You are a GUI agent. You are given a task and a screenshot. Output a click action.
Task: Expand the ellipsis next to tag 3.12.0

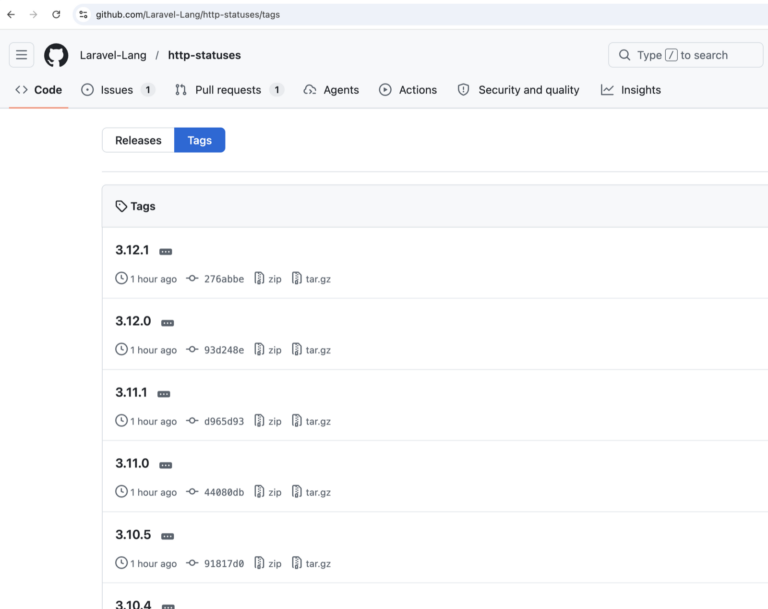pos(168,323)
